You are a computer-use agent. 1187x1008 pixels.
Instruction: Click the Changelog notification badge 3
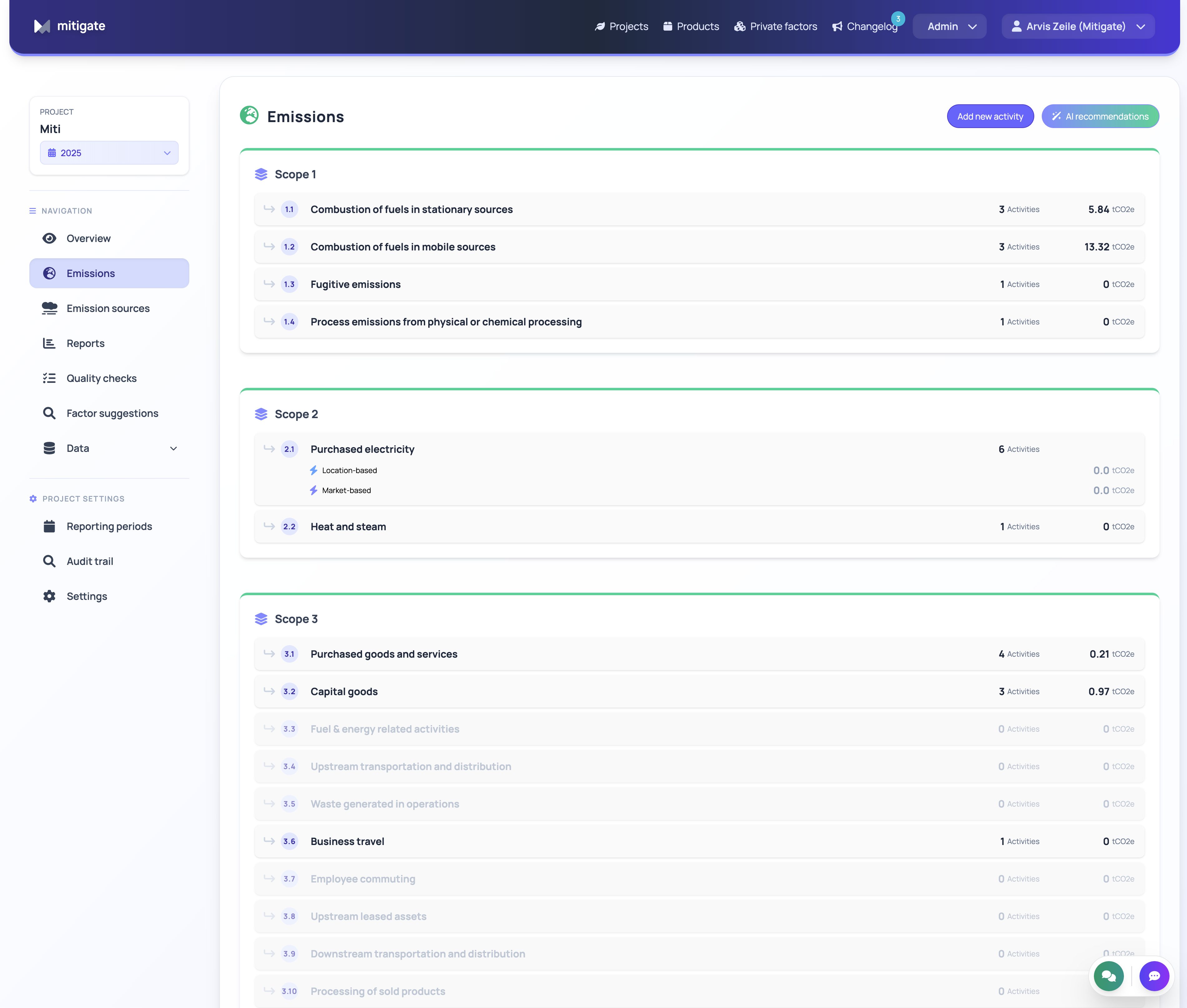(898, 19)
